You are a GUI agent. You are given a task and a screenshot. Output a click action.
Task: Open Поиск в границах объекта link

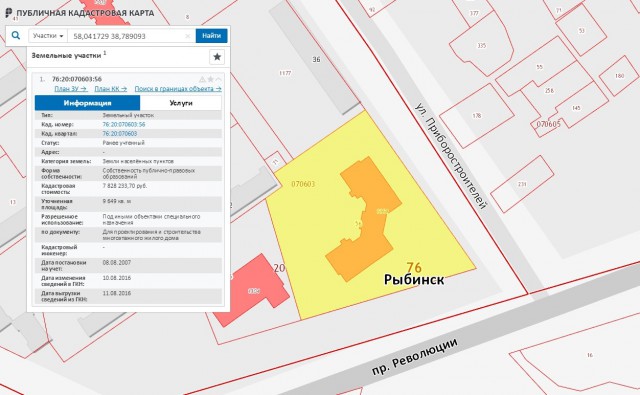coord(178,89)
